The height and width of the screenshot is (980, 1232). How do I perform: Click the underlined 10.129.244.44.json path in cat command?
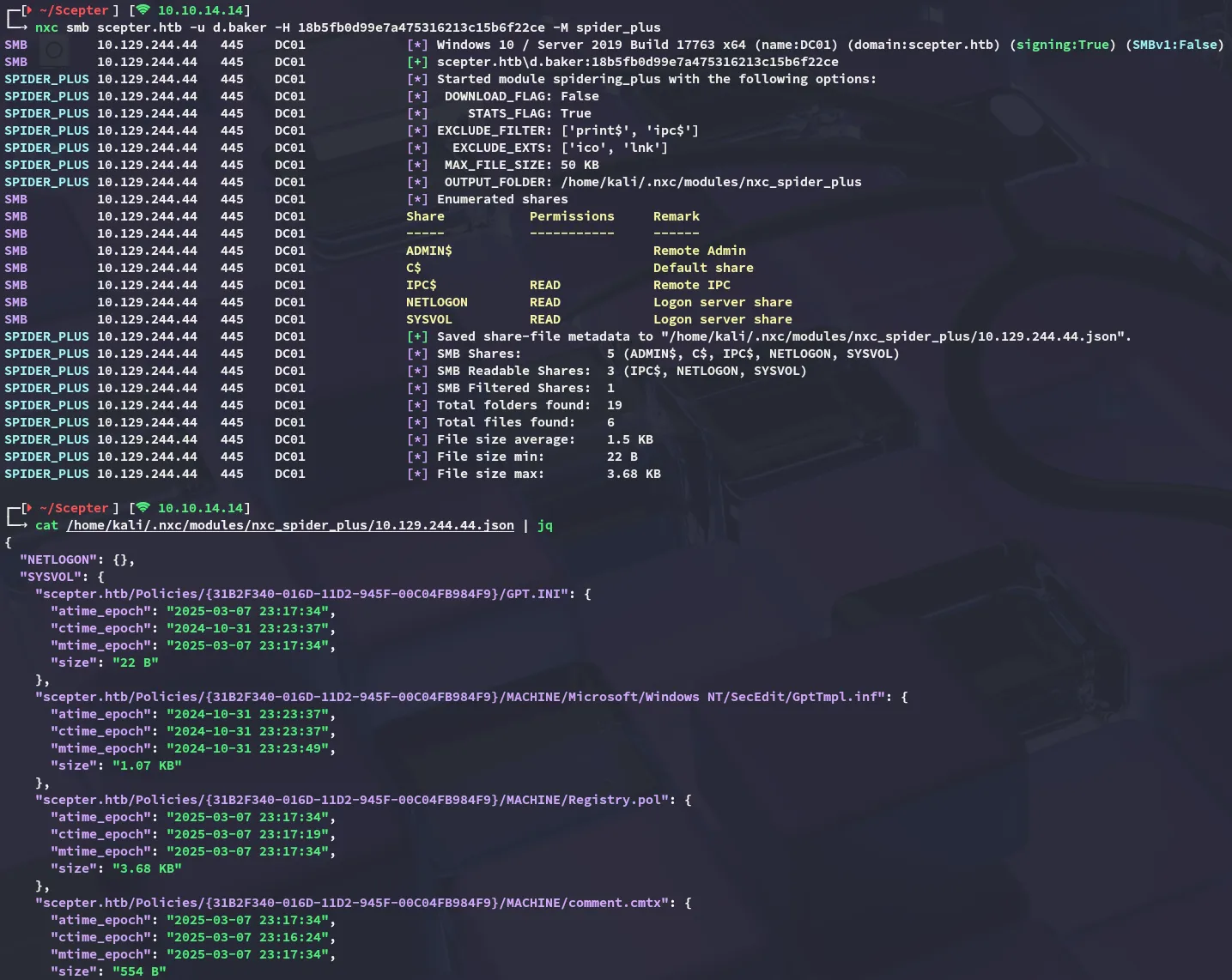(x=290, y=525)
